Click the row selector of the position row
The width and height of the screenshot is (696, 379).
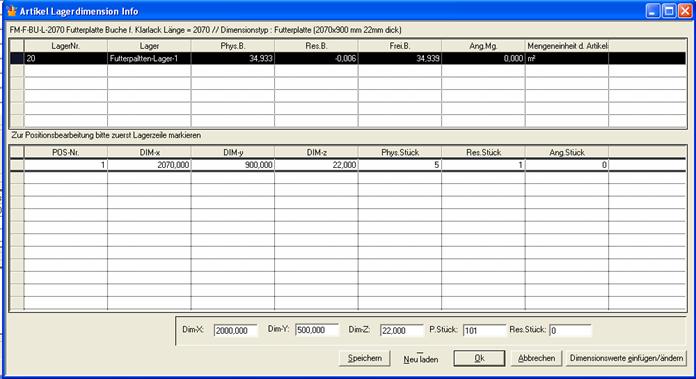pyautogui.click(x=17, y=165)
